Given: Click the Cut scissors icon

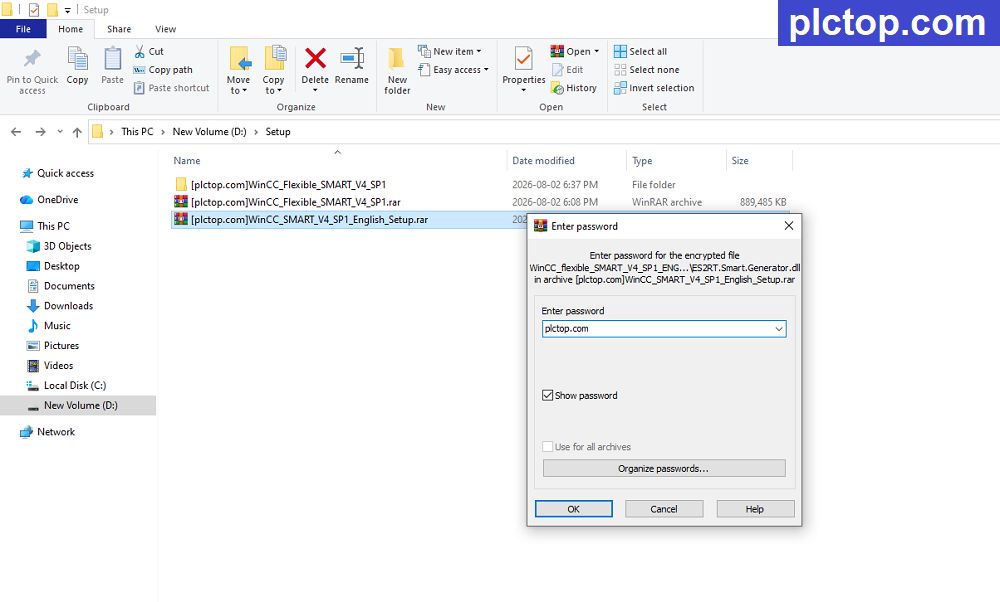Looking at the screenshot, I should [x=140, y=52].
